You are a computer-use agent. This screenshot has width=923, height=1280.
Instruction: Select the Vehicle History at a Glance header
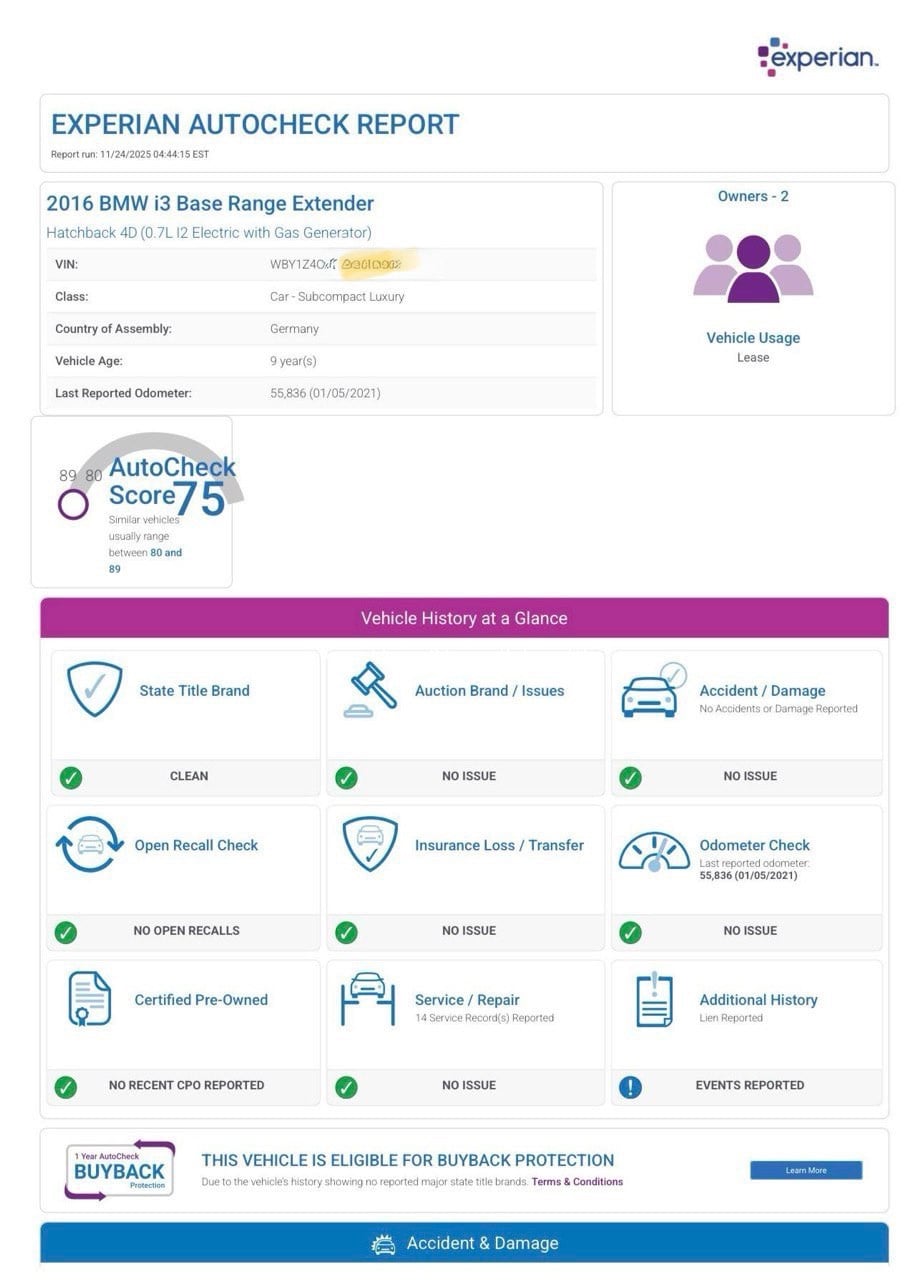(x=464, y=618)
